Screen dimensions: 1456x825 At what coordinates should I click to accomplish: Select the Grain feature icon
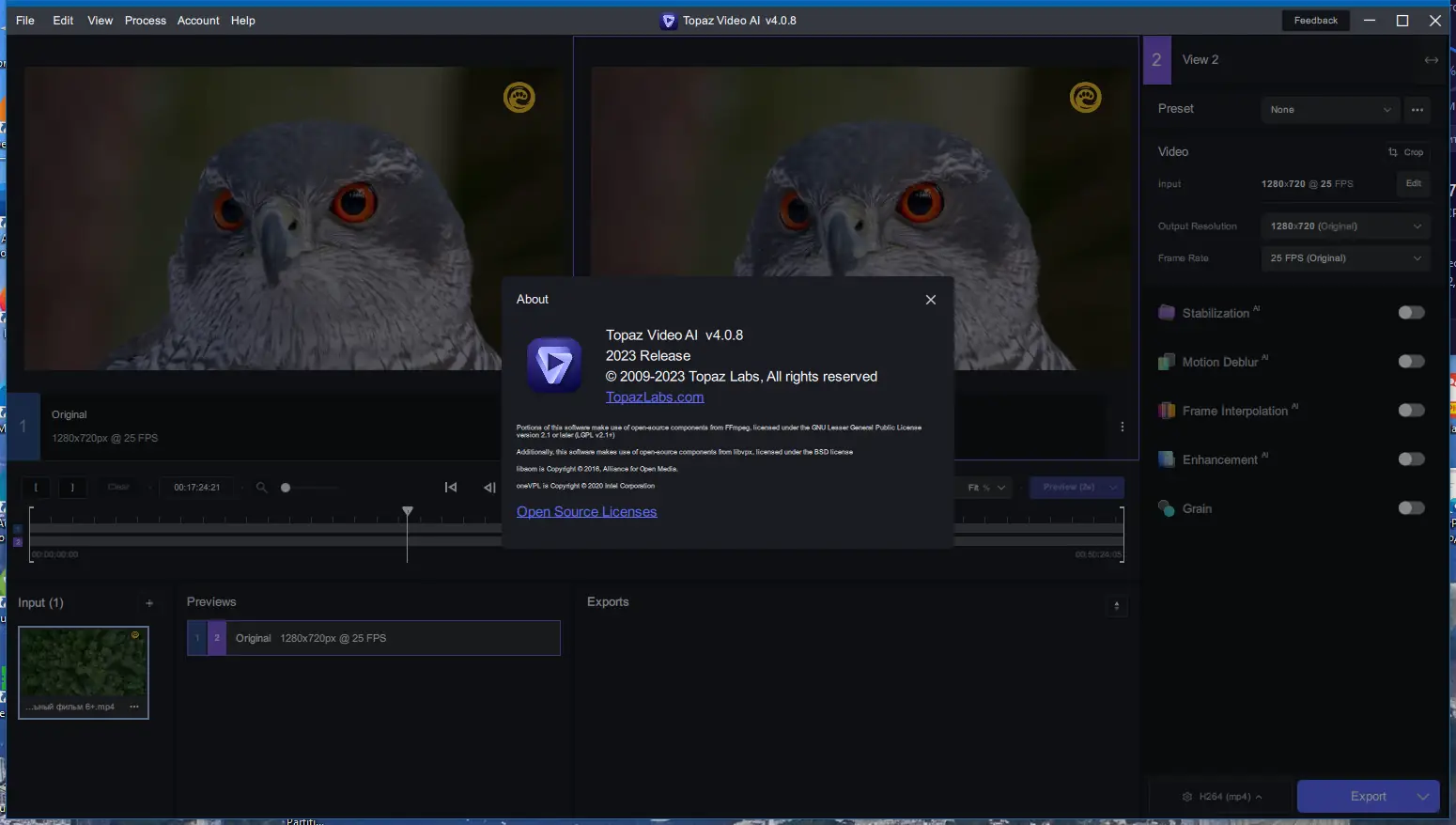[1167, 507]
